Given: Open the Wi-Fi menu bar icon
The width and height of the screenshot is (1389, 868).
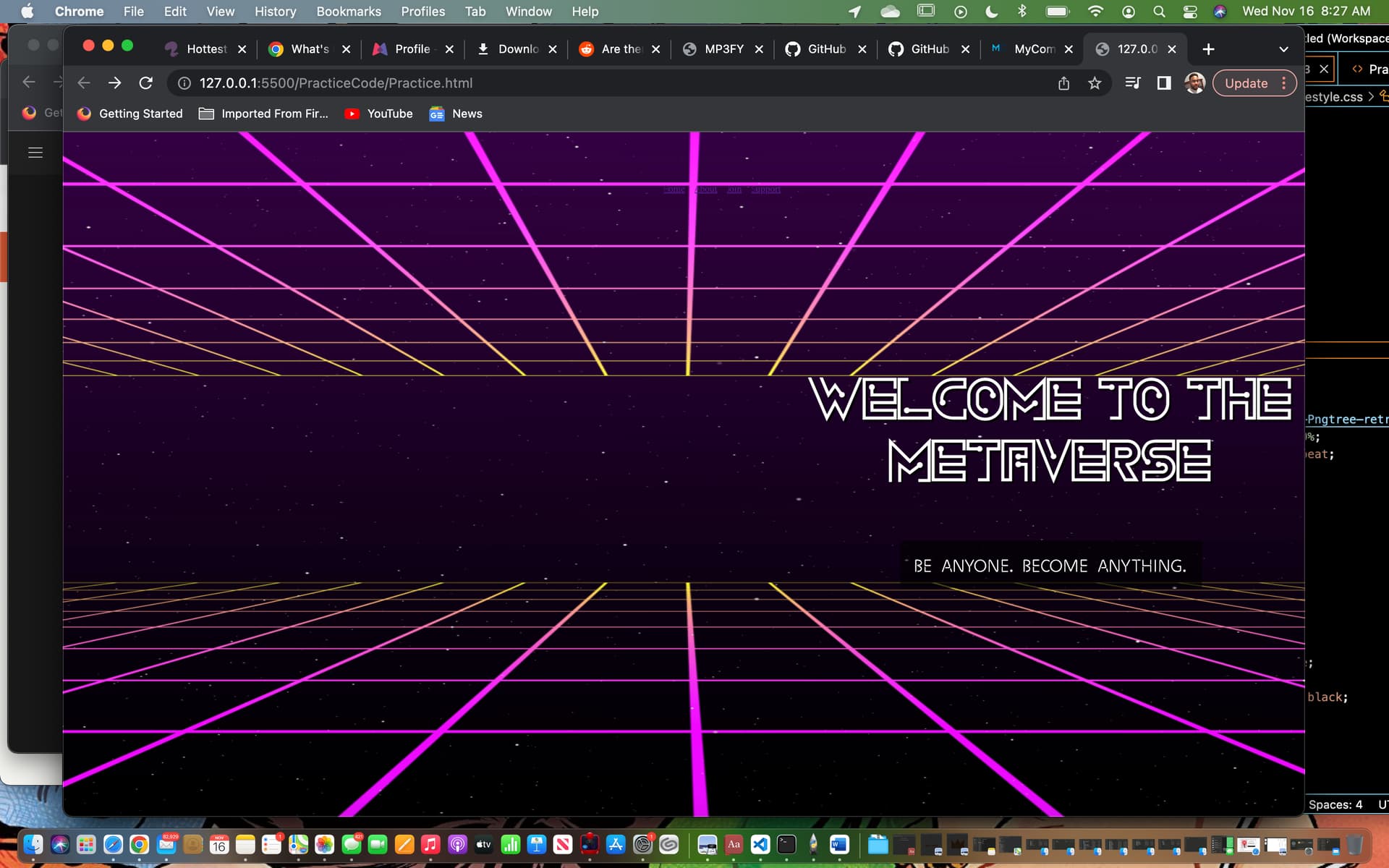Looking at the screenshot, I should coord(1095,12).
